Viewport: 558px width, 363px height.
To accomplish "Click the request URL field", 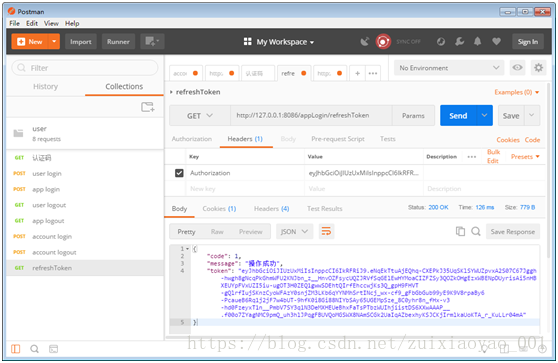I will (x=311, y=115).
